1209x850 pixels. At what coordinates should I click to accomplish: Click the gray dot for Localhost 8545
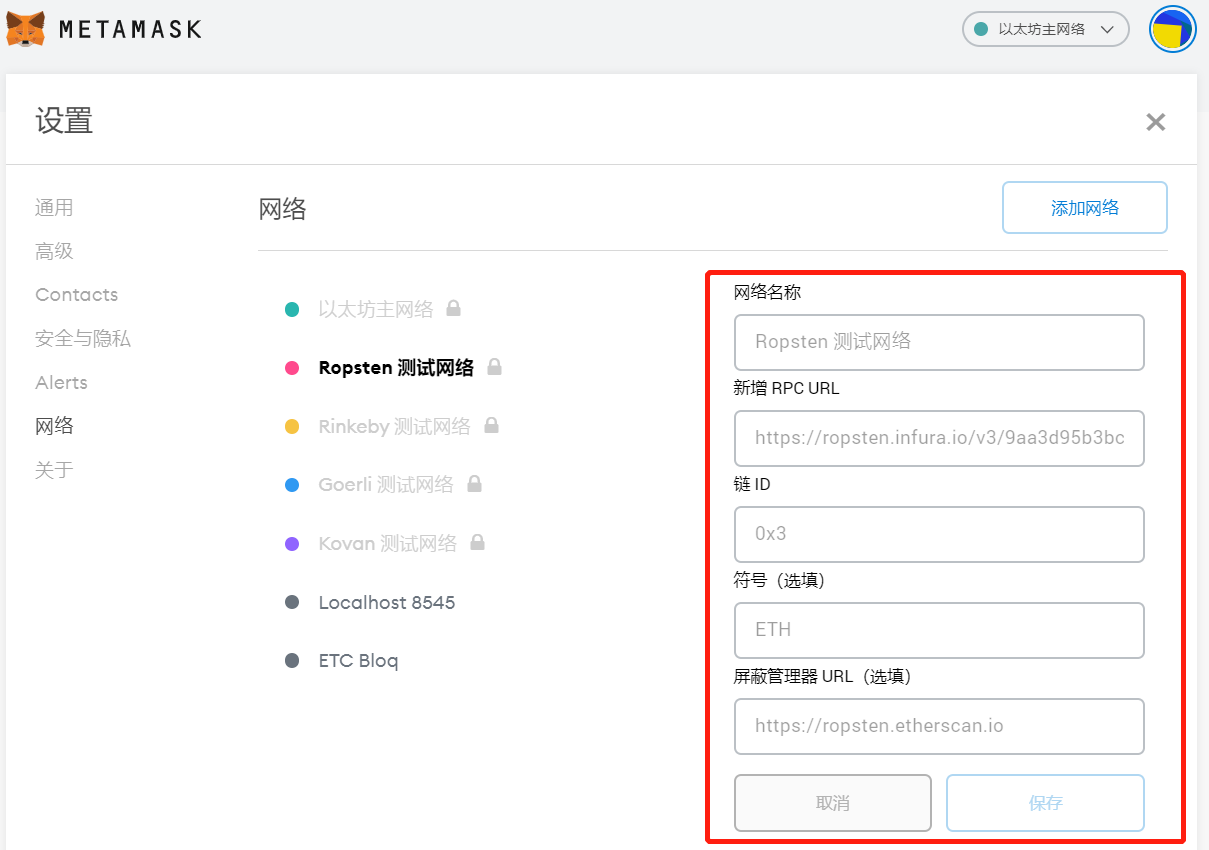point(292,602)
